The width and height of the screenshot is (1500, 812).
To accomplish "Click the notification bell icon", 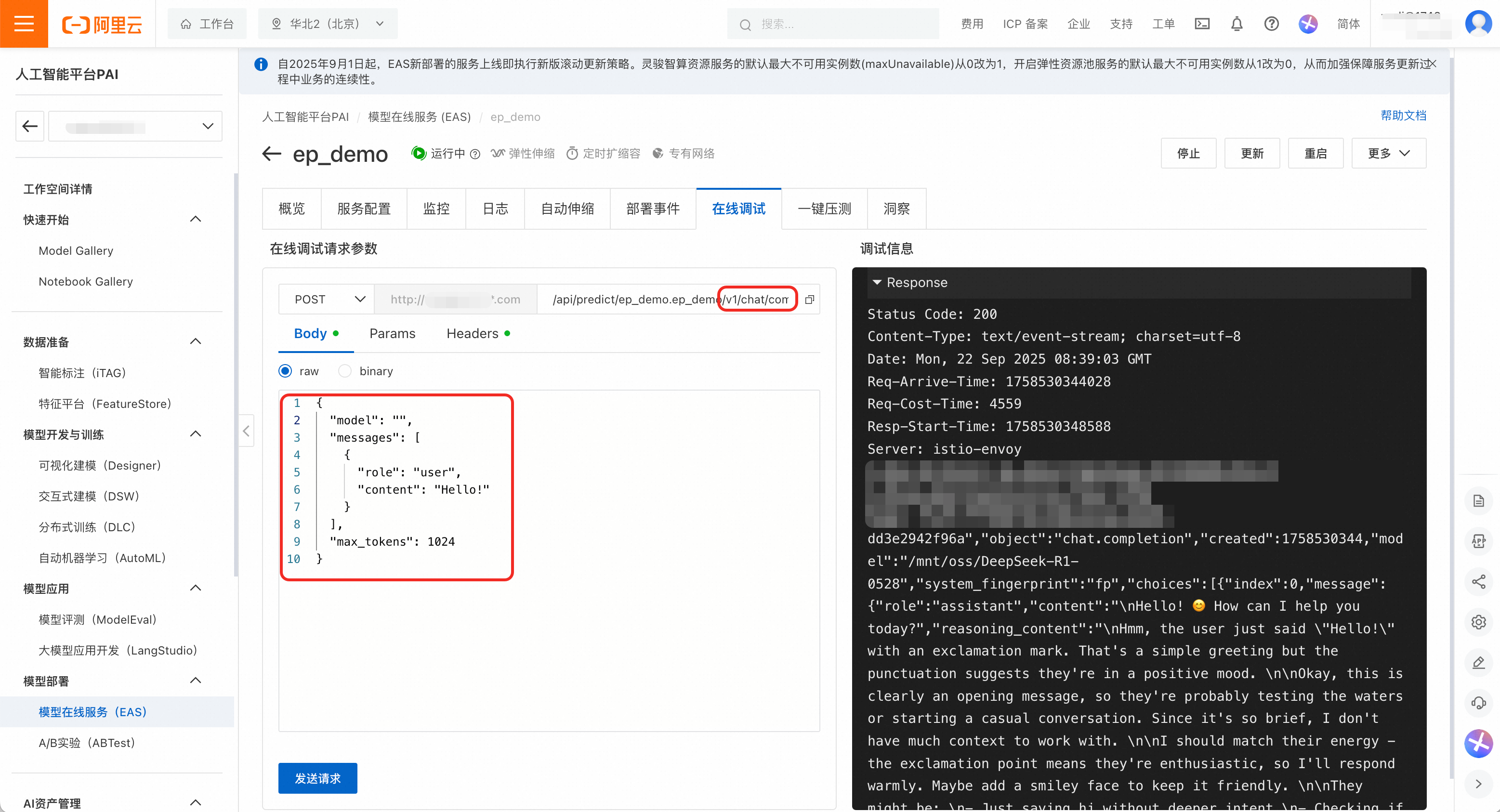I will [1237, 24].
